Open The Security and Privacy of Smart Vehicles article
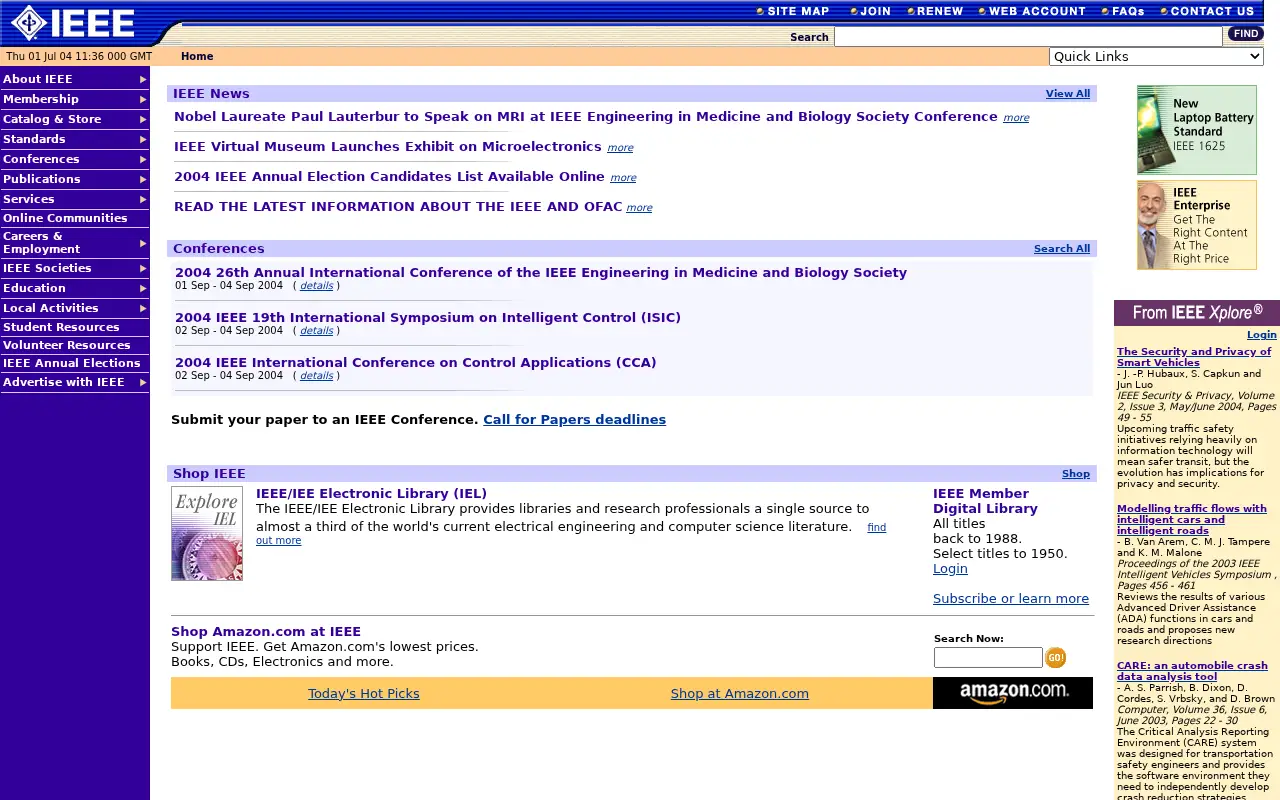1280x800 pixels. [1194, 357]
